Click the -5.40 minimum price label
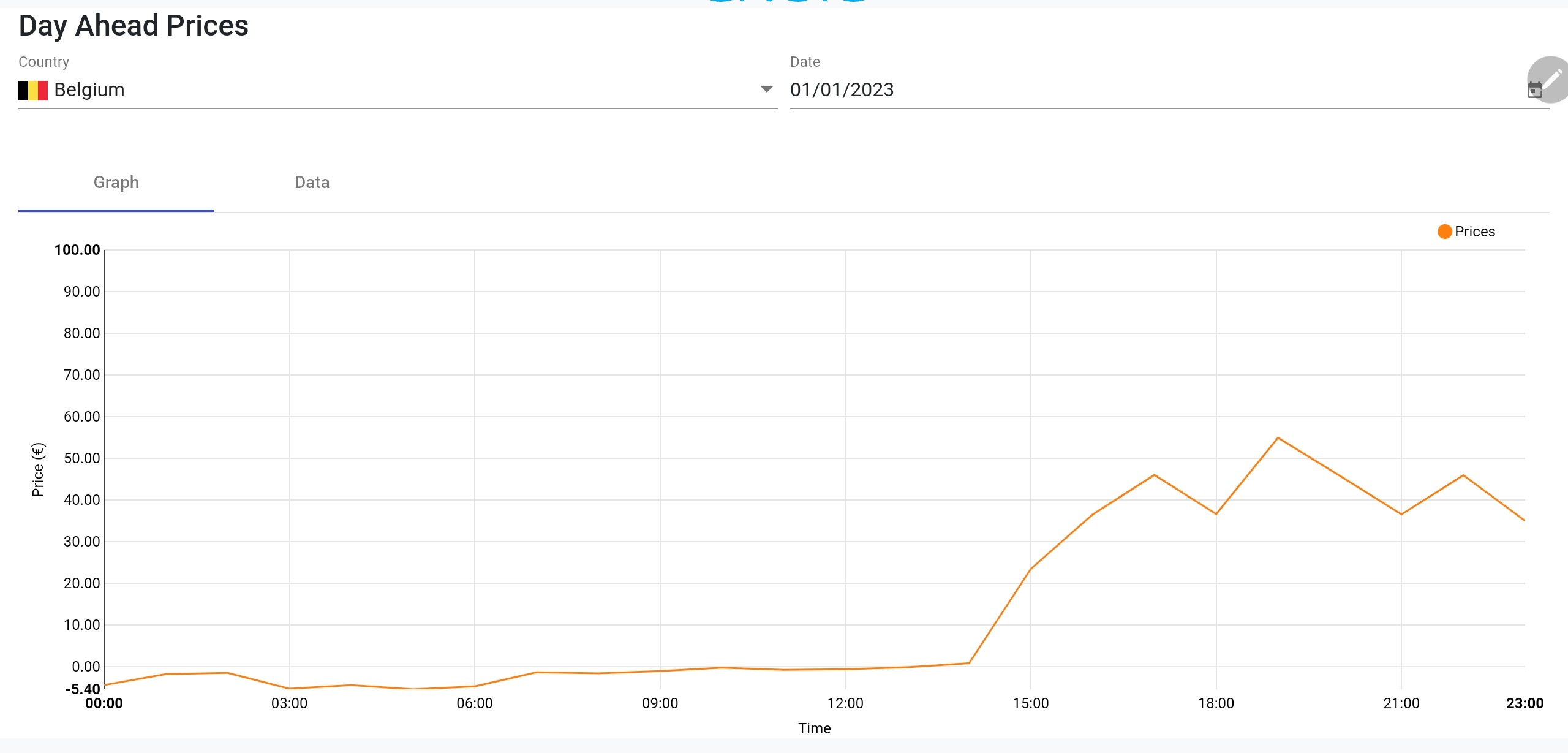Viewport: 1568px width, 753px height. tap(82, 689)
